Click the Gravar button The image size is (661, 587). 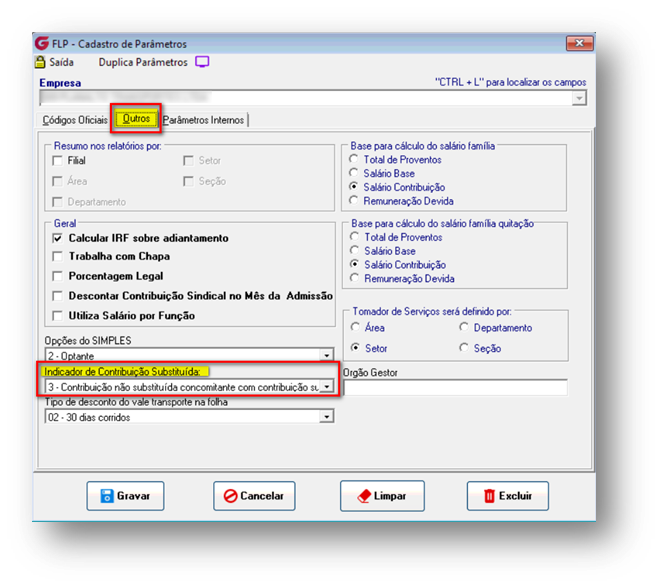125,496
